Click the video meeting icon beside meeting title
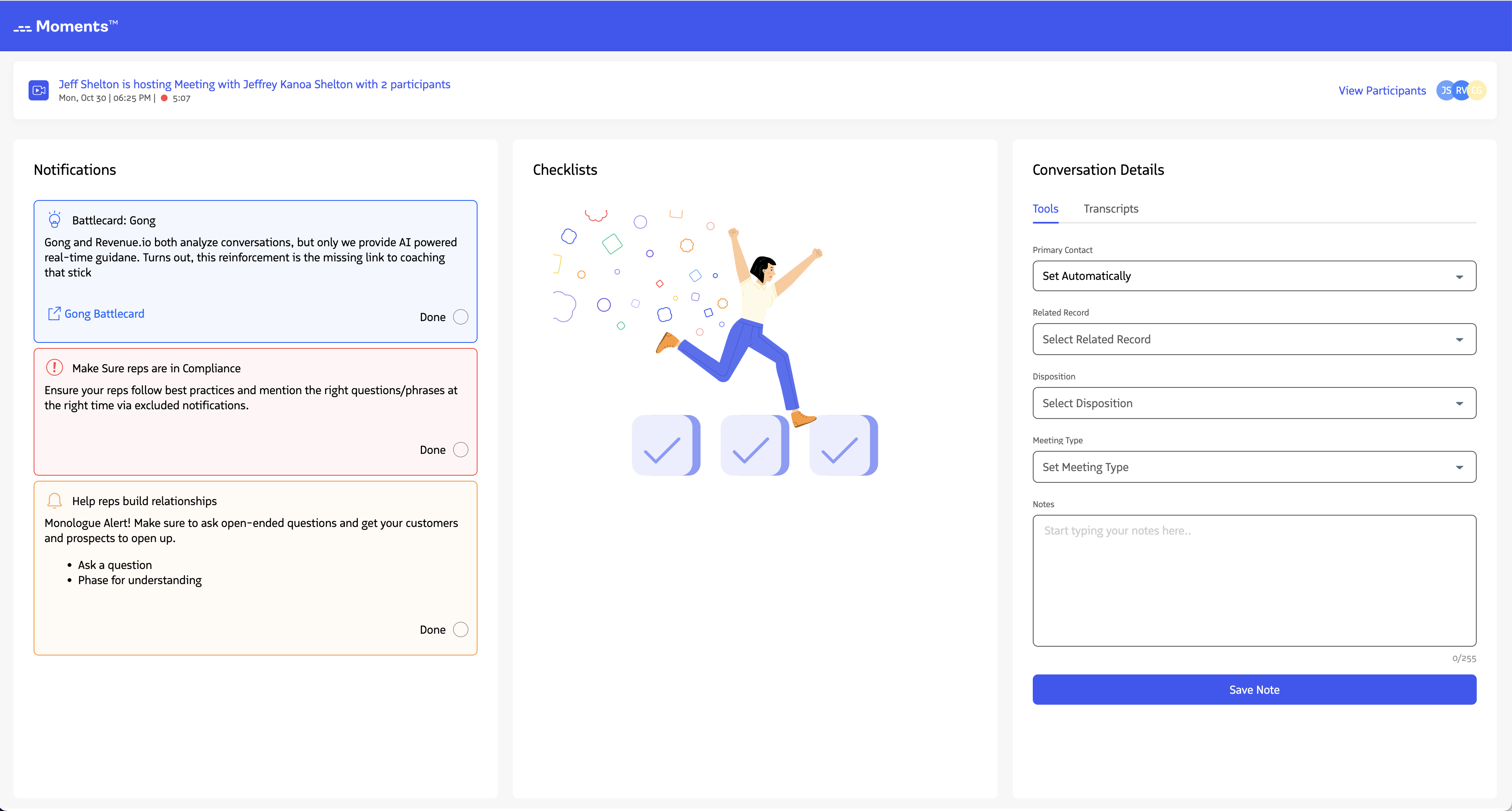This screenshot has height=811, width=1512. (38, 90)
